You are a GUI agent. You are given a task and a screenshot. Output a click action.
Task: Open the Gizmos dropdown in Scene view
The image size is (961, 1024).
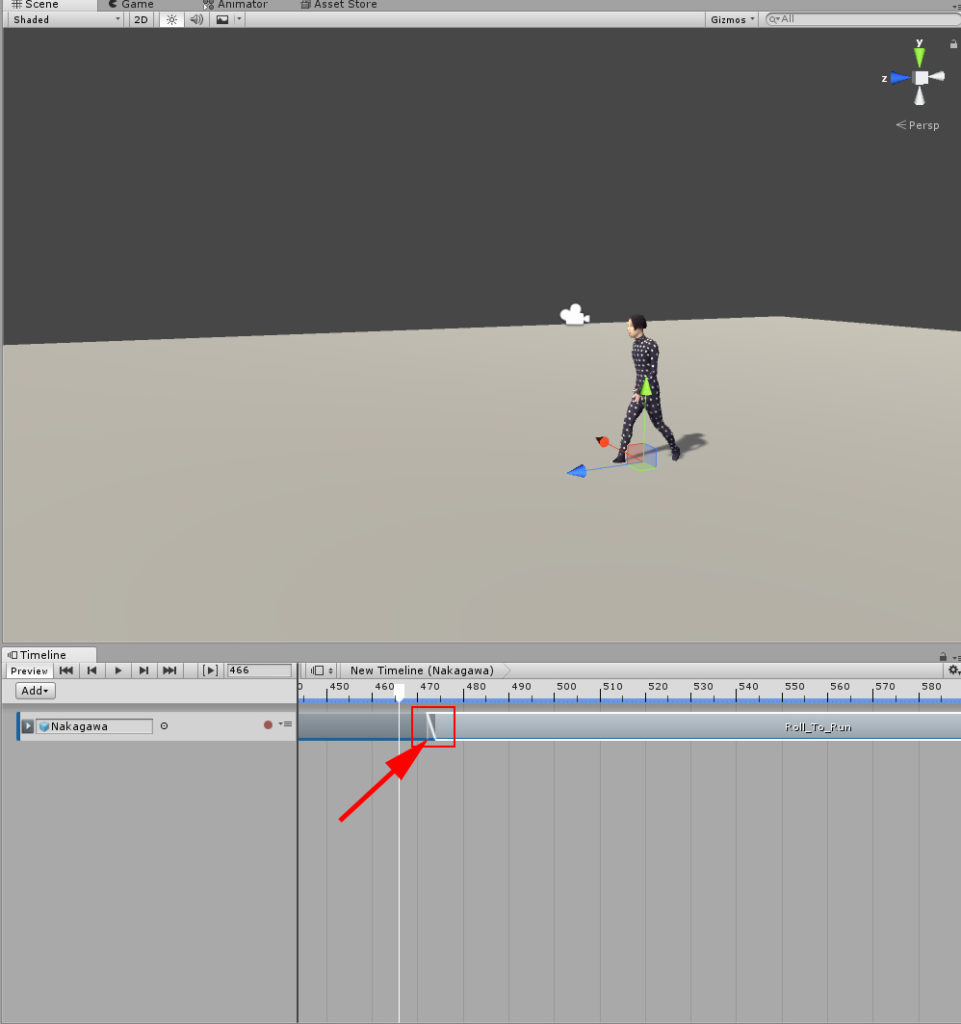730,19
